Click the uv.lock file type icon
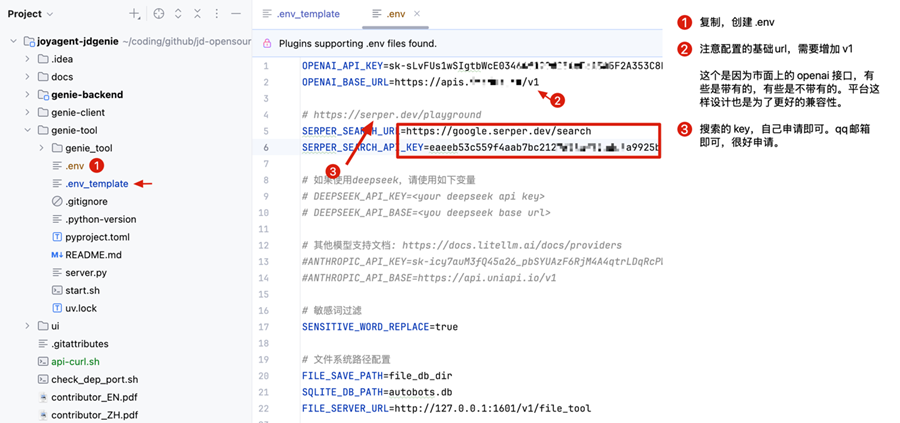 pyautogui.click(x=57, y=308)
